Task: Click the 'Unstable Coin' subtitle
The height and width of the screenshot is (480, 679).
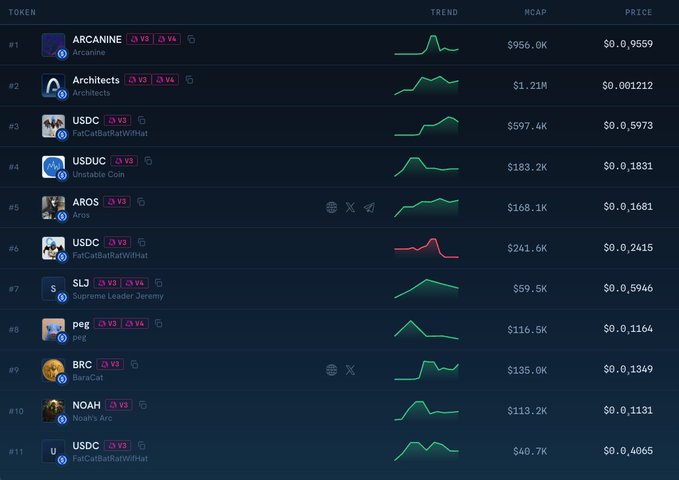Action: point(98,174)
